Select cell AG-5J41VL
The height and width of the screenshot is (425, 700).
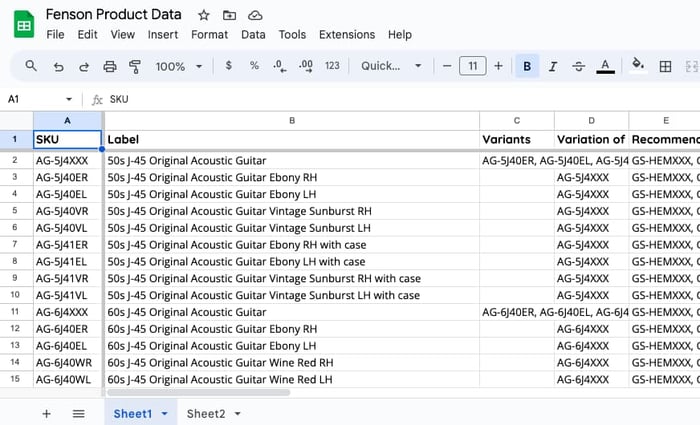click(67, 295)
